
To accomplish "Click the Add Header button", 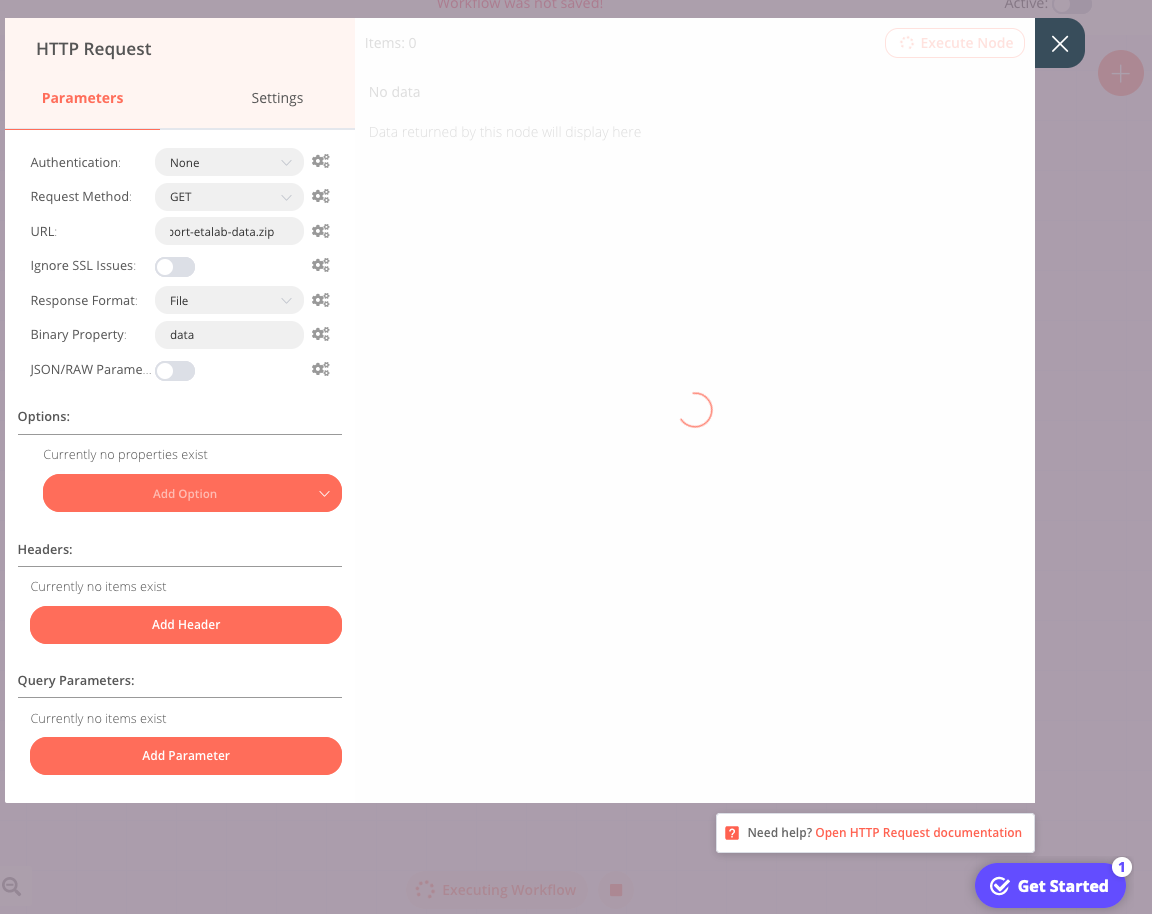I will 185,624.
